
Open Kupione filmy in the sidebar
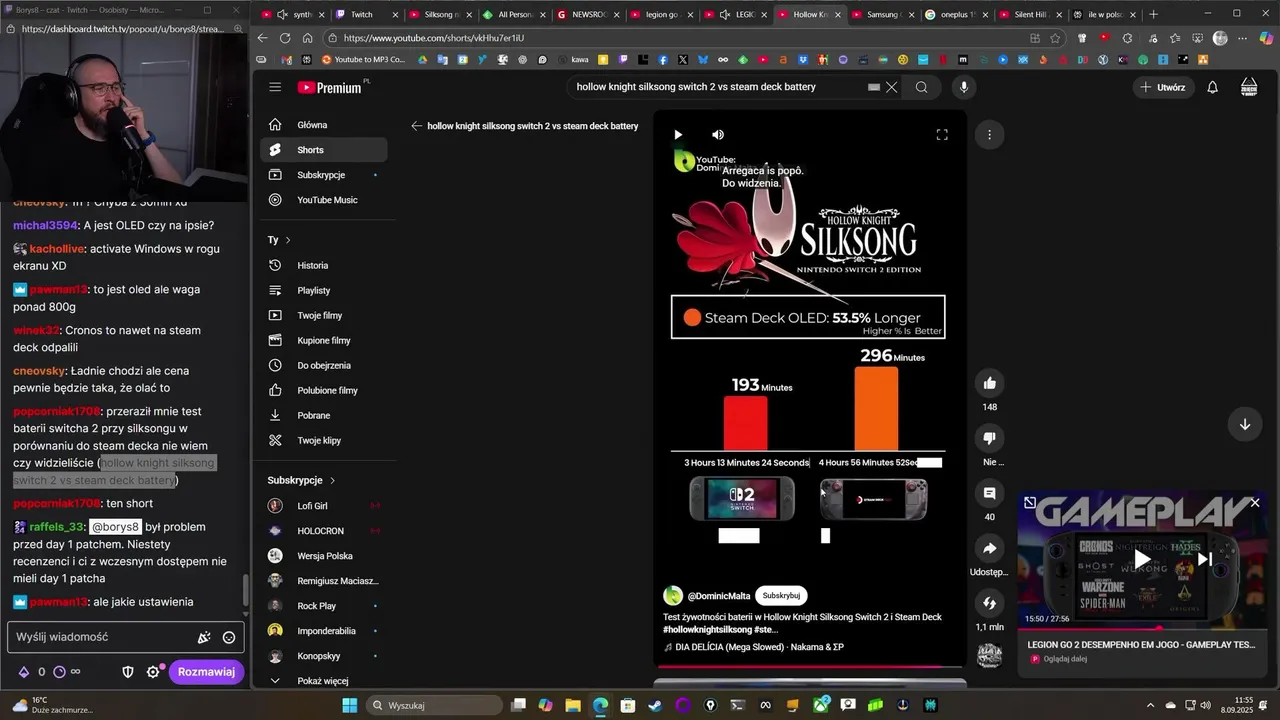coord(323,340)
